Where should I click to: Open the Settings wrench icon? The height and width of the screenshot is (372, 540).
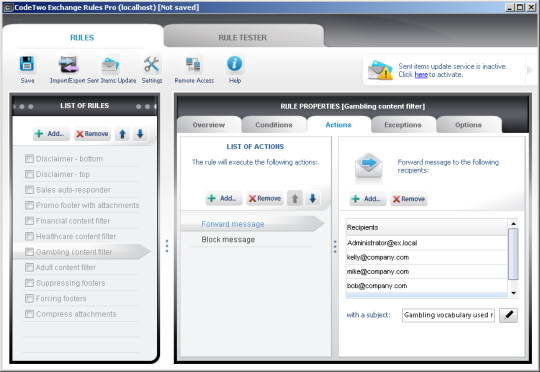(x=152, y=64)
